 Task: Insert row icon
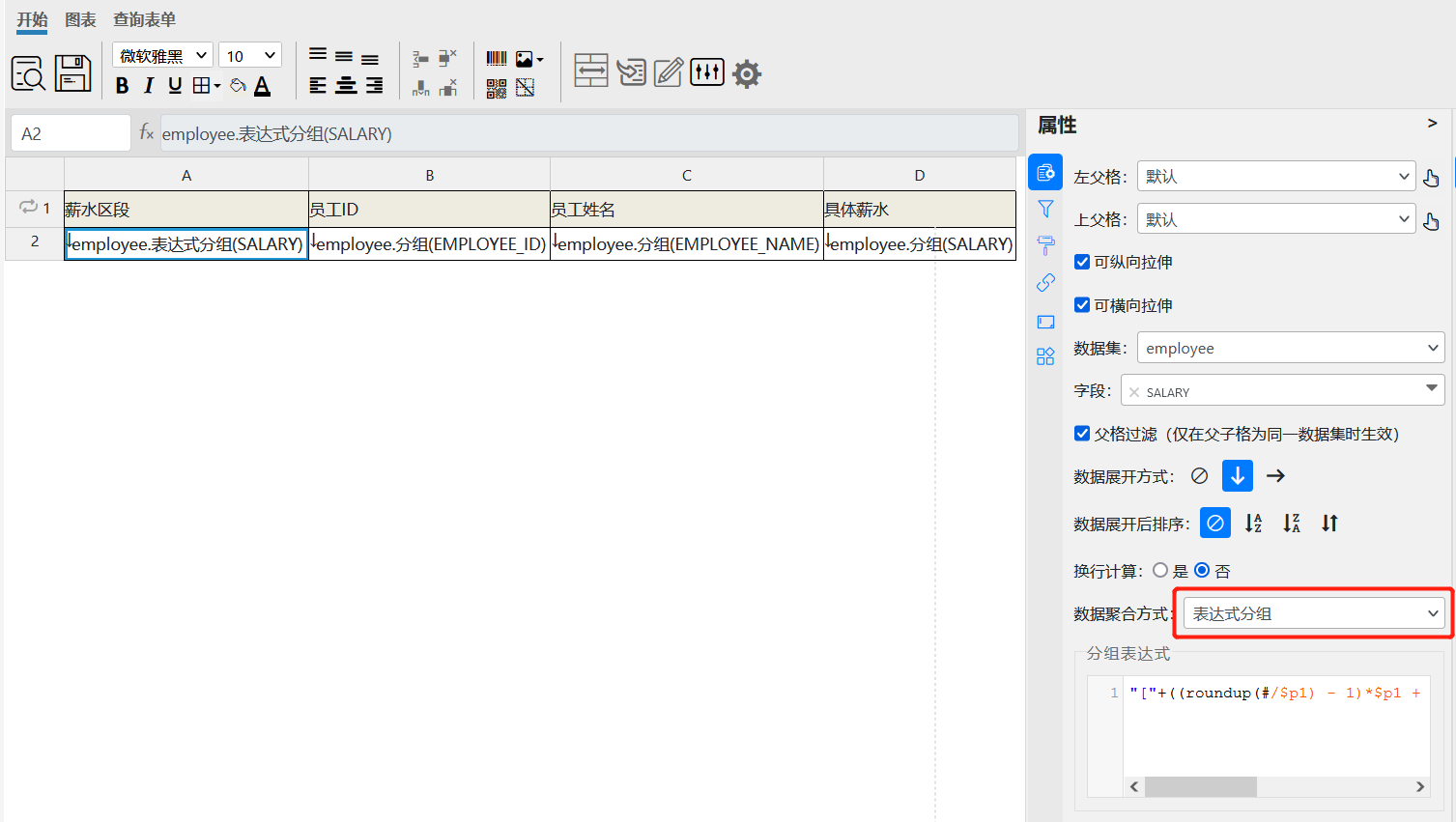click(x=421, y=58)
